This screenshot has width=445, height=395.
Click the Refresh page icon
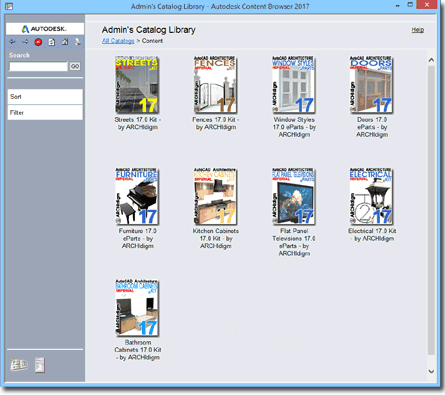(52, 42)
